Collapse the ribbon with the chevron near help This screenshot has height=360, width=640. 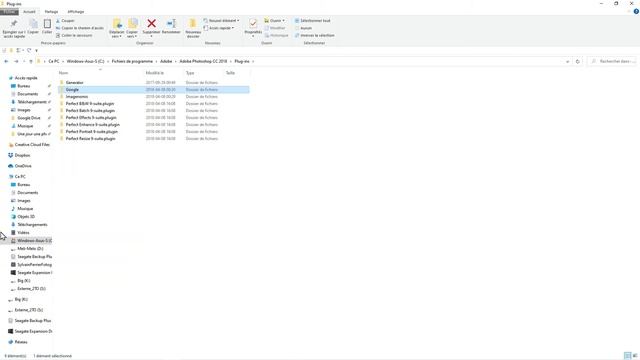tap(629, 11)
